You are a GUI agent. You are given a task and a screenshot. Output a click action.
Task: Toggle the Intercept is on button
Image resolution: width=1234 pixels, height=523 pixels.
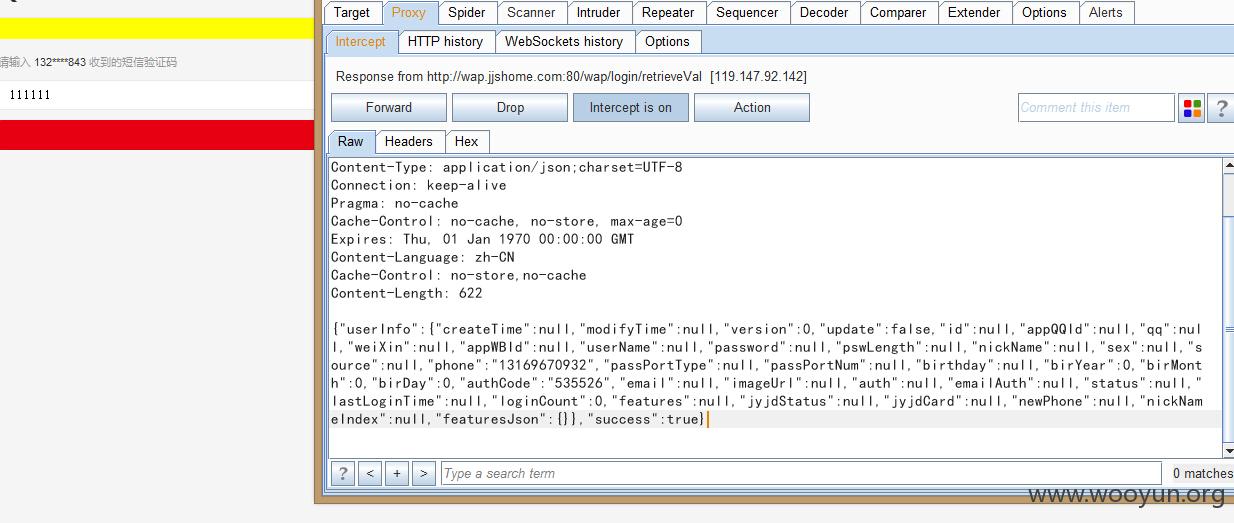(x=631, y=108)
